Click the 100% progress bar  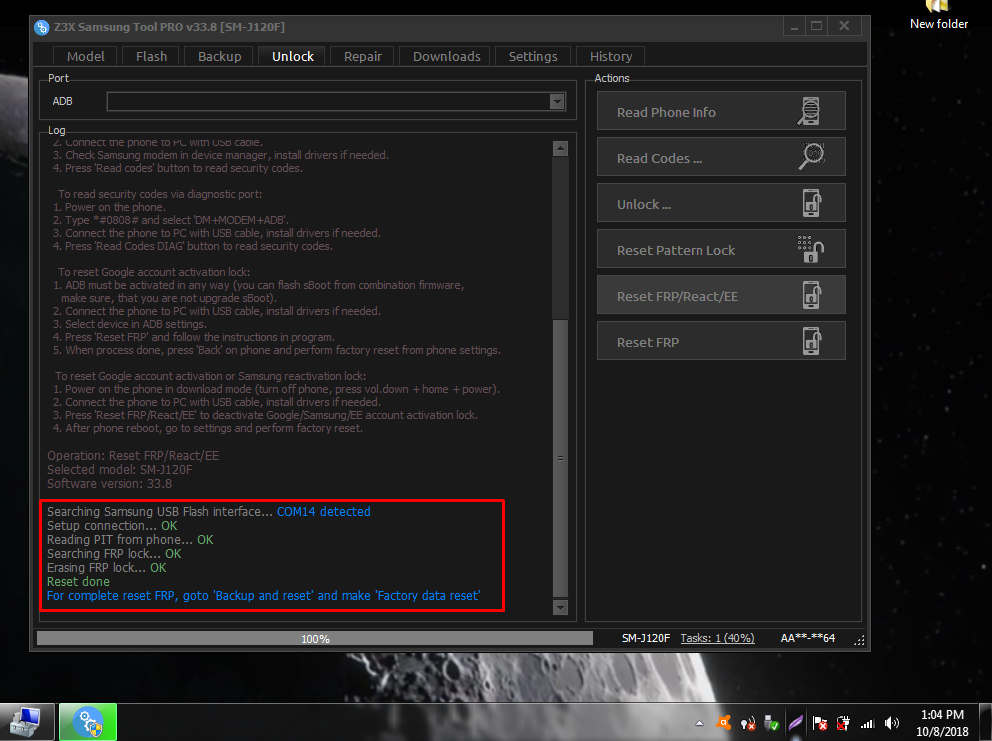tap(315, 638)
